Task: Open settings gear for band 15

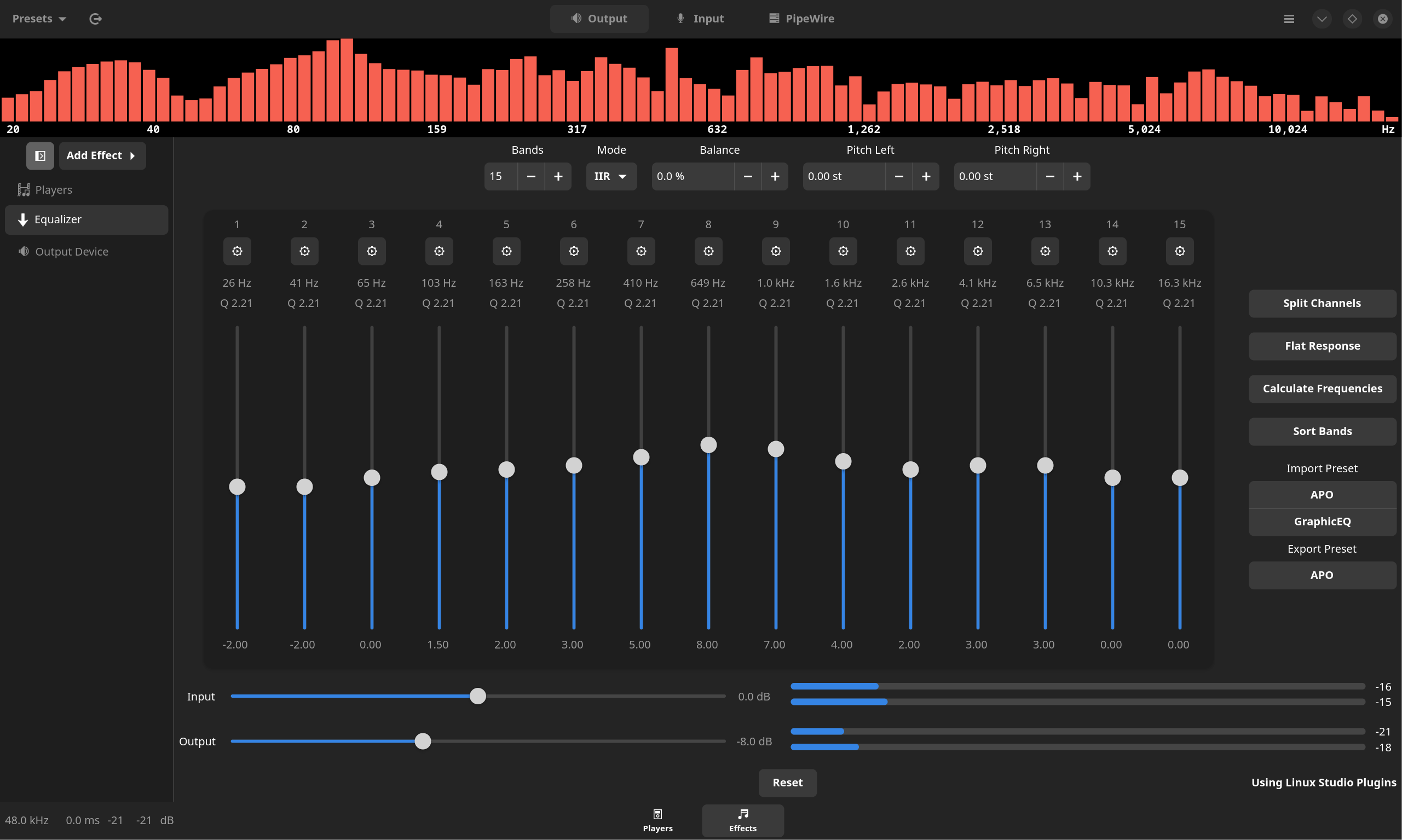Action: point(1179,251)
